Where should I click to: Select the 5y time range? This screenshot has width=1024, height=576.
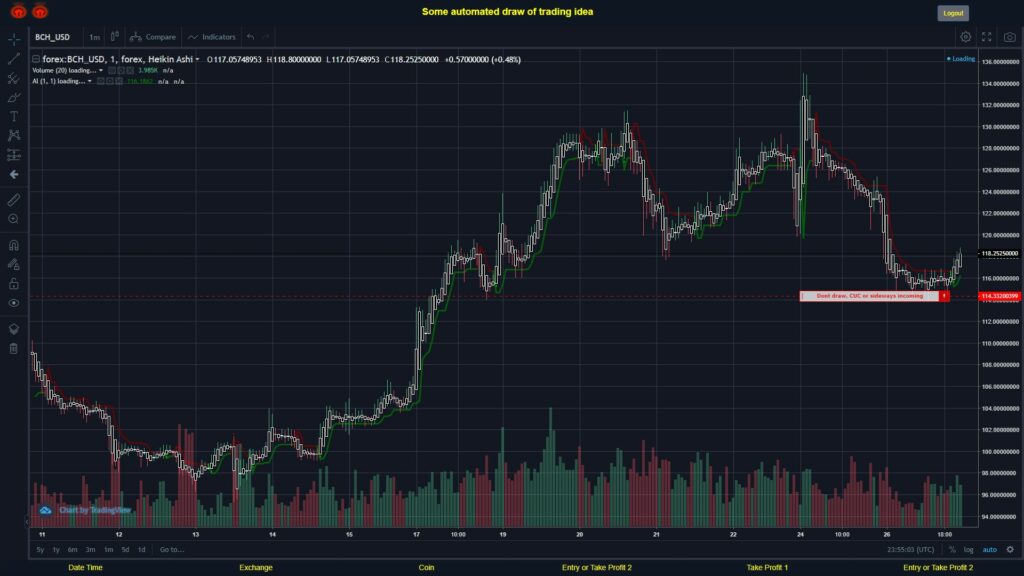pos(40,550)
